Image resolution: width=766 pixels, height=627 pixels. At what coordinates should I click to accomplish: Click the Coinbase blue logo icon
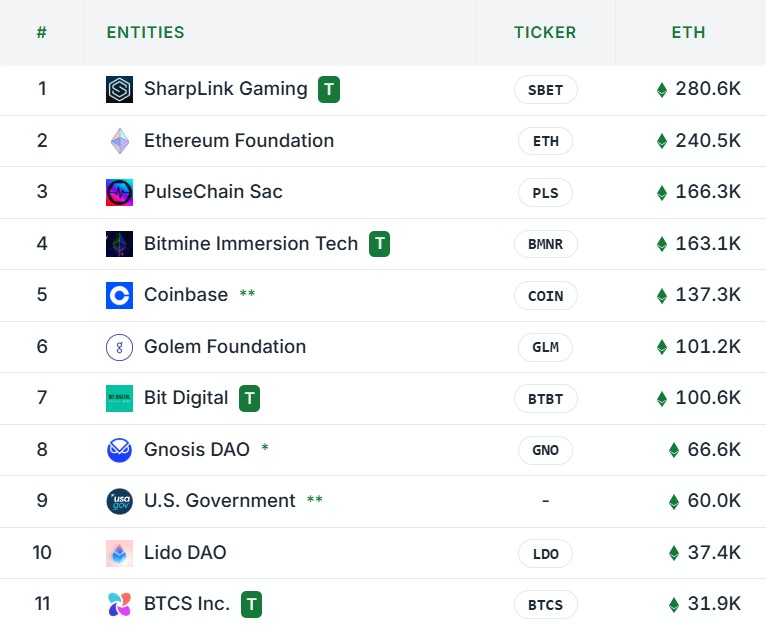pos(119,295)
